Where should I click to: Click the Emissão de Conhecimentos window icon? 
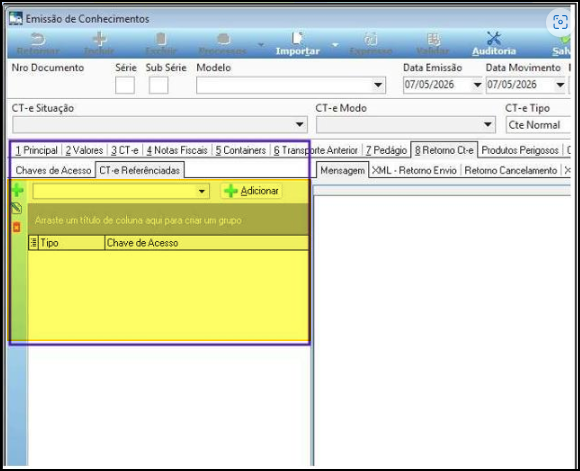click(x=16, y=18)
